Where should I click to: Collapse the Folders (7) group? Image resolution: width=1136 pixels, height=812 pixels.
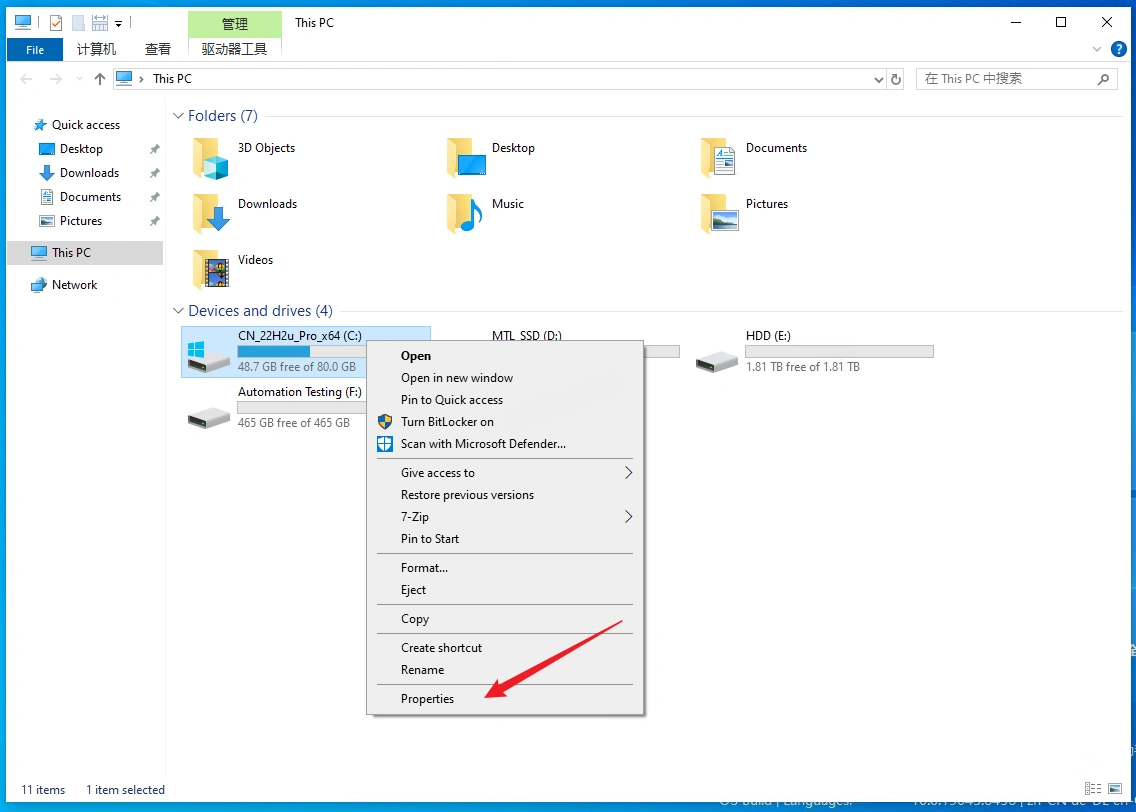[178, 116]
